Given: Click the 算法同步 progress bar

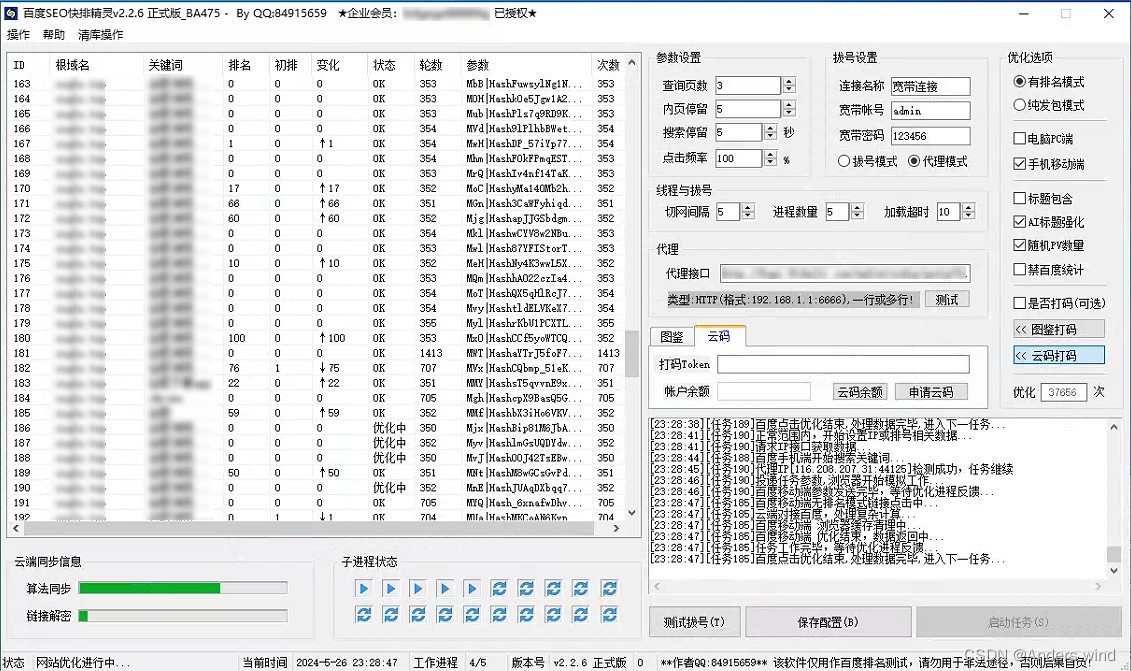Looking at the screenshot, I should pyautogui.click(x=182, y=588).
